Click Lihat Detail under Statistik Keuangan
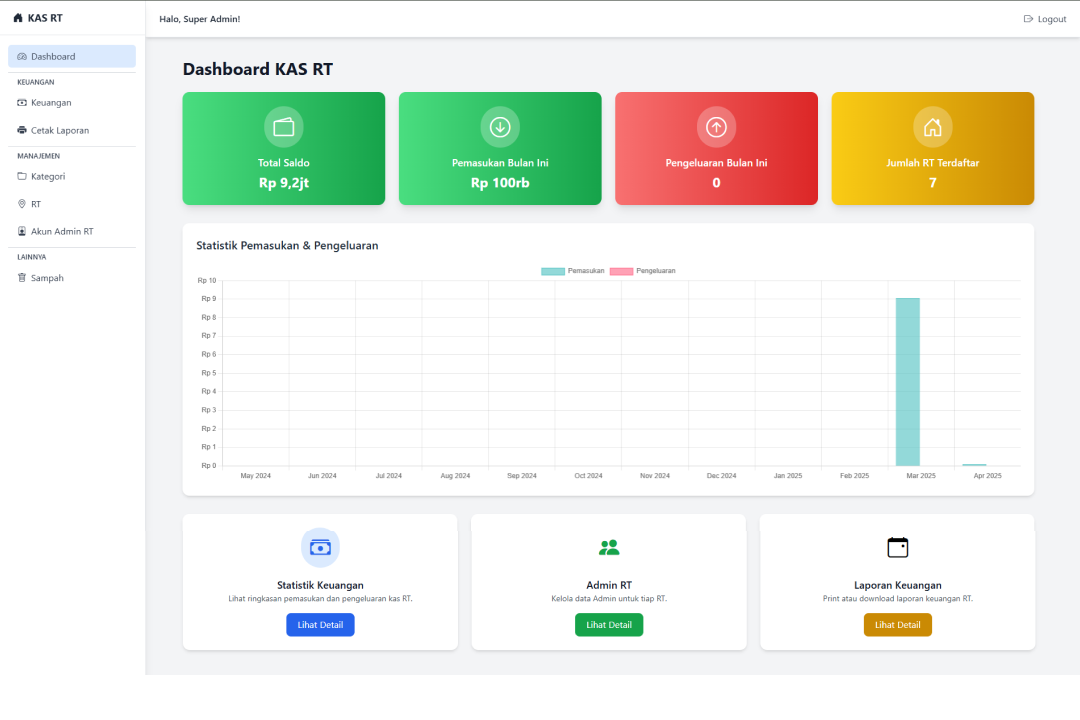1080x720 pixels. pos(320,624)
